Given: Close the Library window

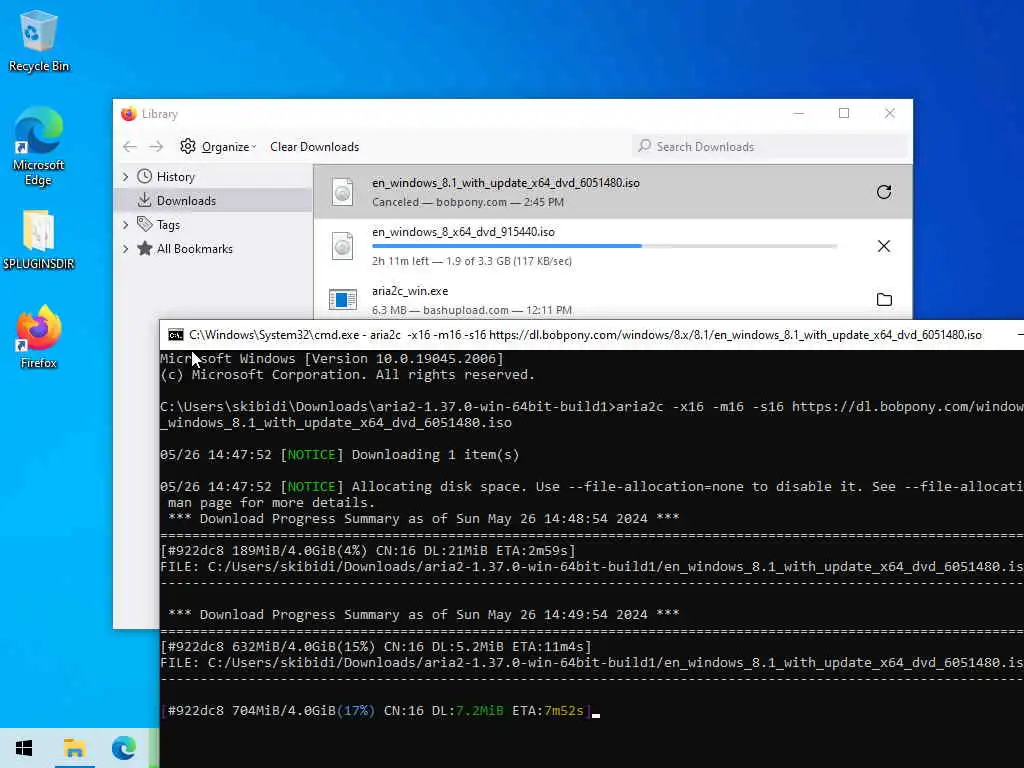Looking at the screenshot, I should 889,114.
